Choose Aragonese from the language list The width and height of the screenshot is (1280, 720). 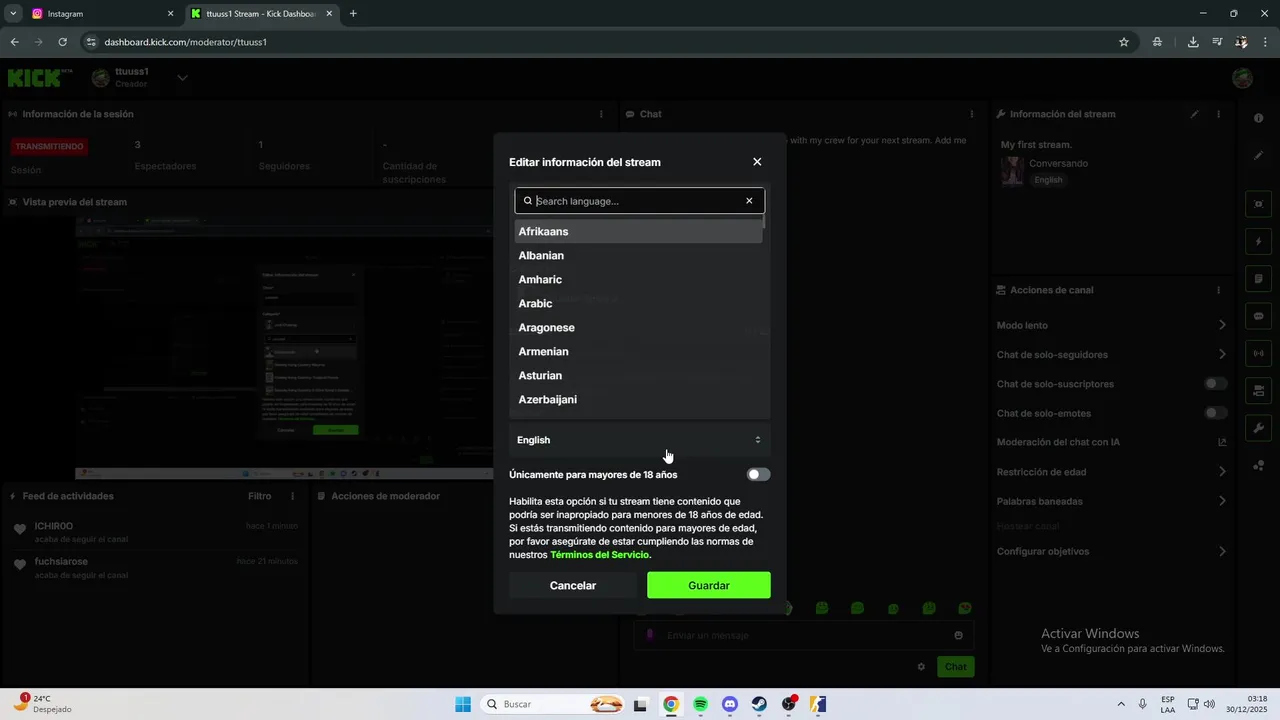638,327
